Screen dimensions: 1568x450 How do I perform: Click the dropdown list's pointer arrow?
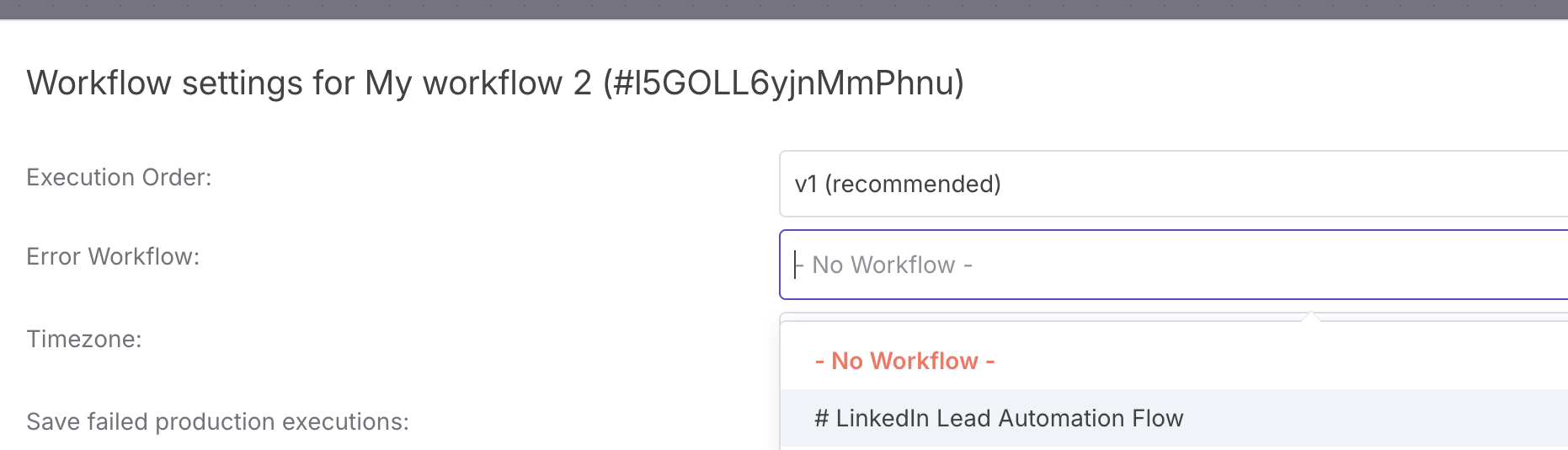pos(1310,317)
